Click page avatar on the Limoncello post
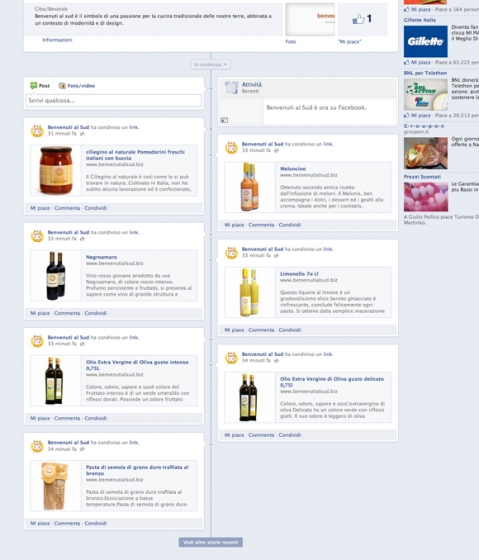The width and height of the screenshot is (479, 560). (231, 253)
